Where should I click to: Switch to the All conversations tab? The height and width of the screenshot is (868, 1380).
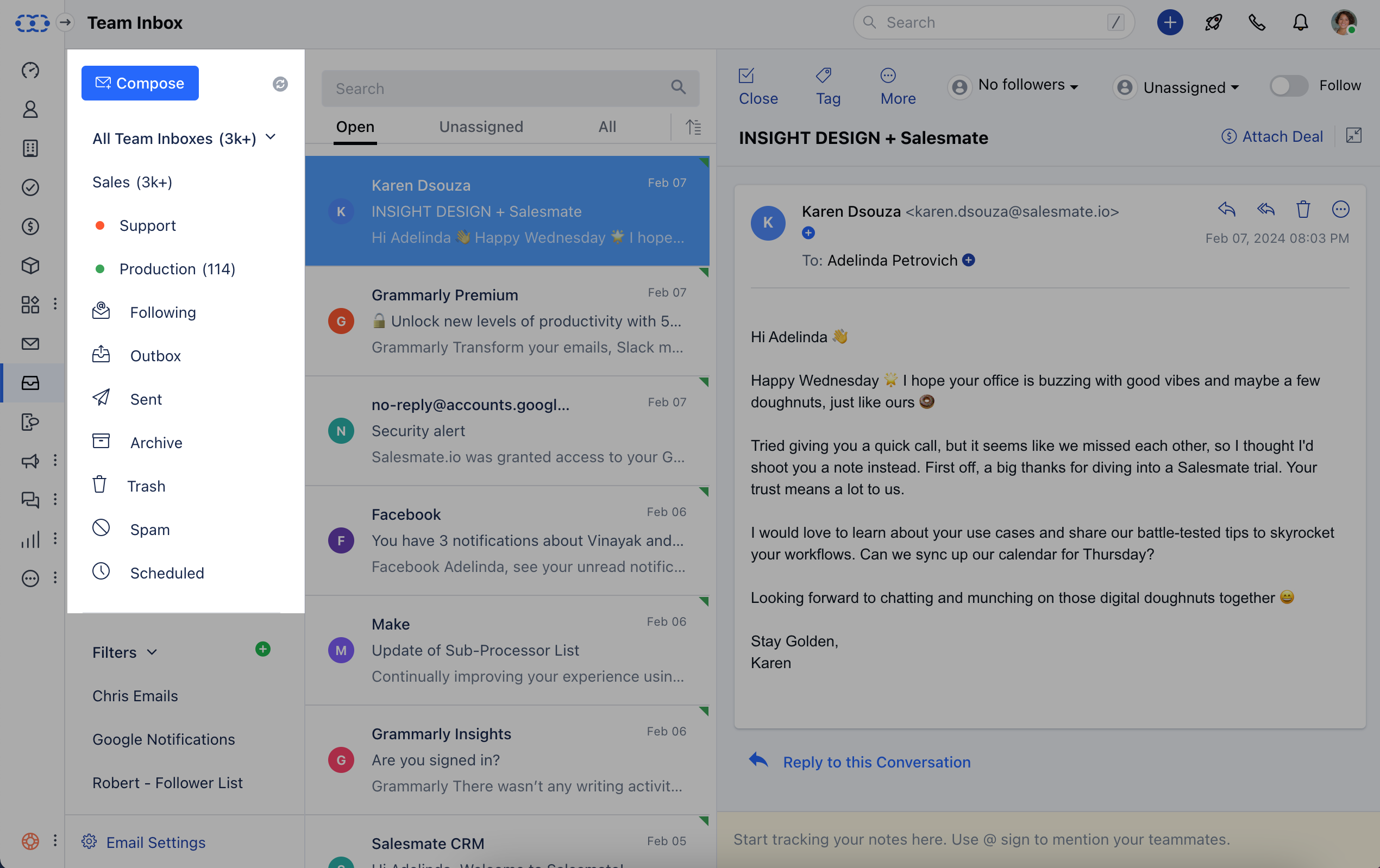(x=607, y=127)
